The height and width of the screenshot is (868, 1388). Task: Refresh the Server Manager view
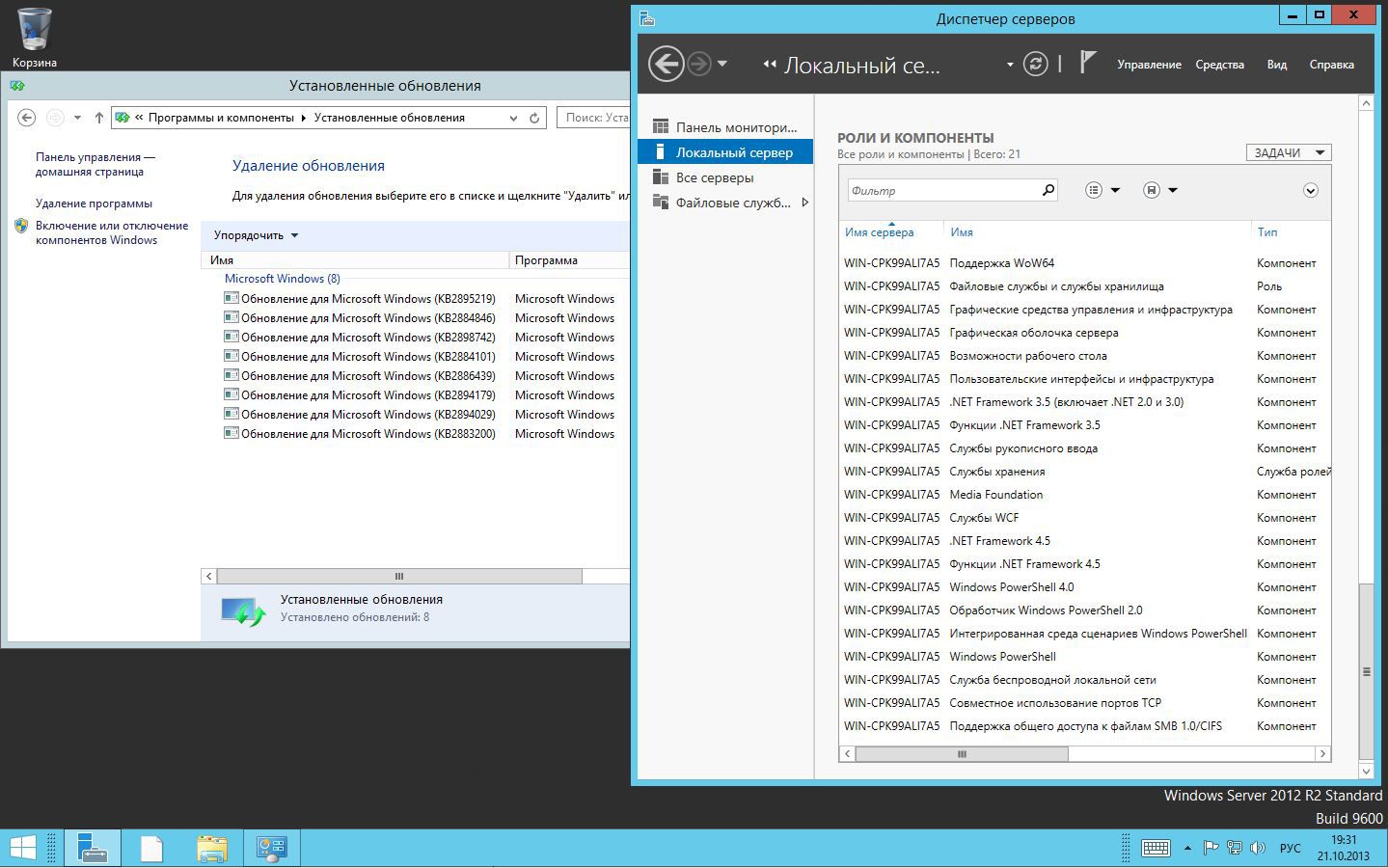point(1035,64)
